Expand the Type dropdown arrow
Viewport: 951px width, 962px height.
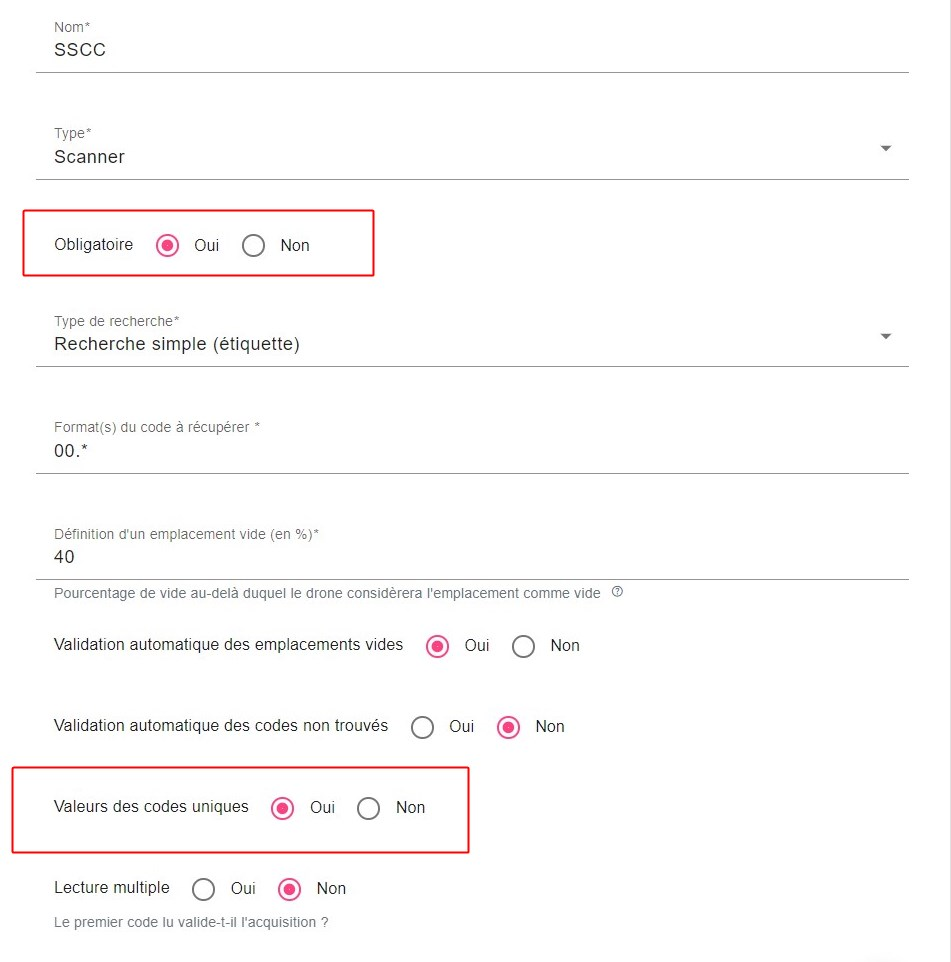coord(885,149)
